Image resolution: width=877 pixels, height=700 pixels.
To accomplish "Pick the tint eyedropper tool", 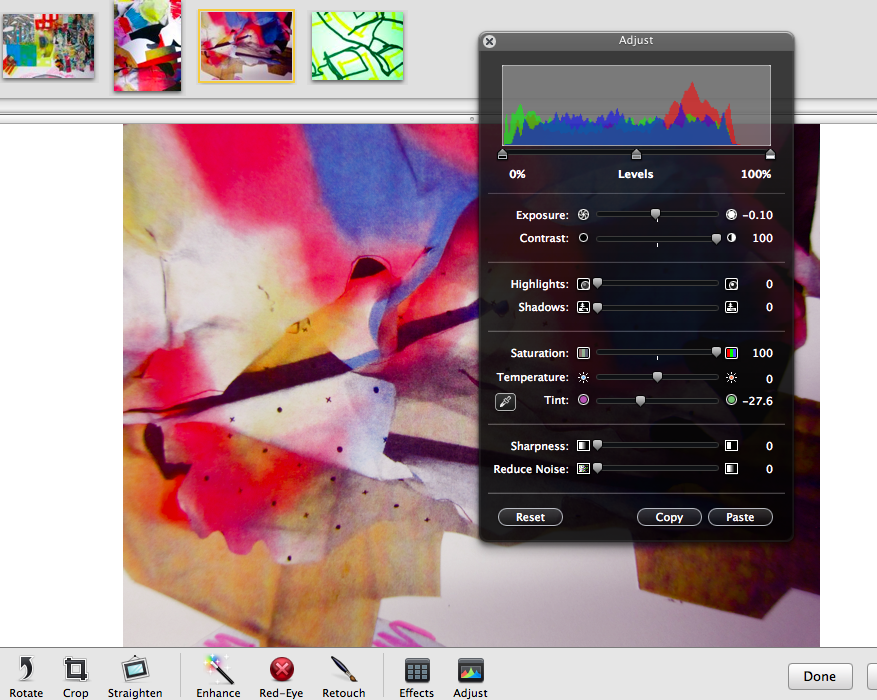I will click(x=506, y=402).
